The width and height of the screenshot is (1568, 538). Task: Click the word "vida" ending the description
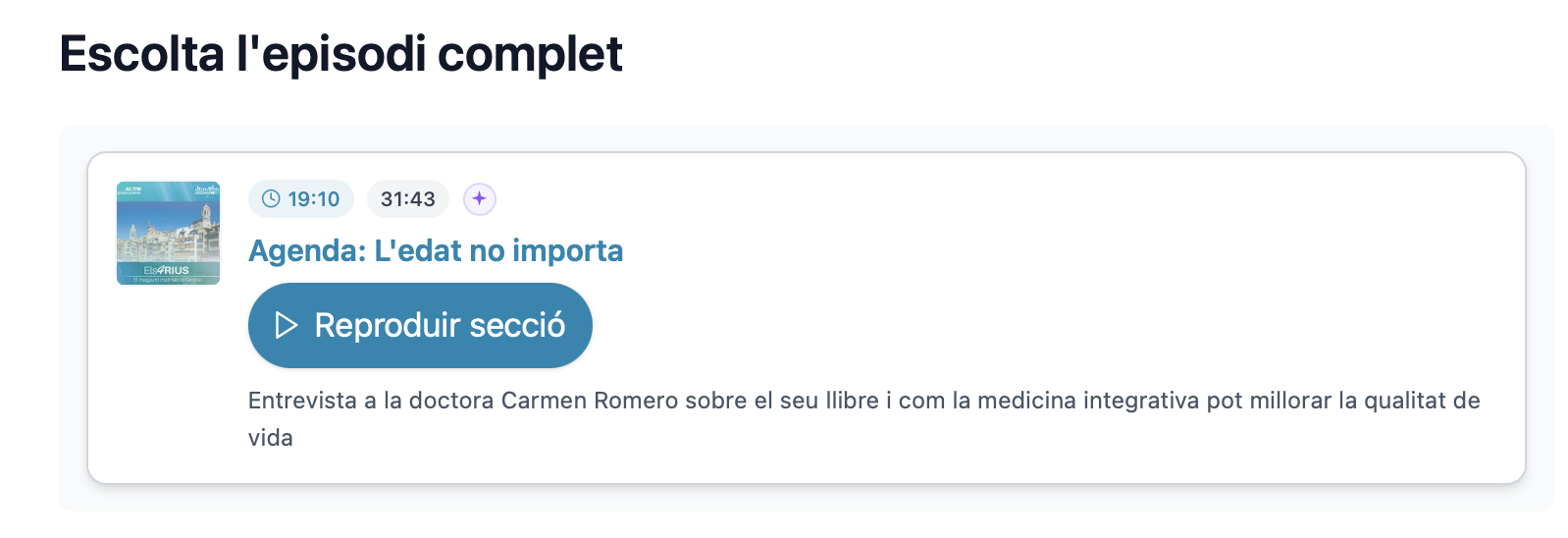(271, 438)
